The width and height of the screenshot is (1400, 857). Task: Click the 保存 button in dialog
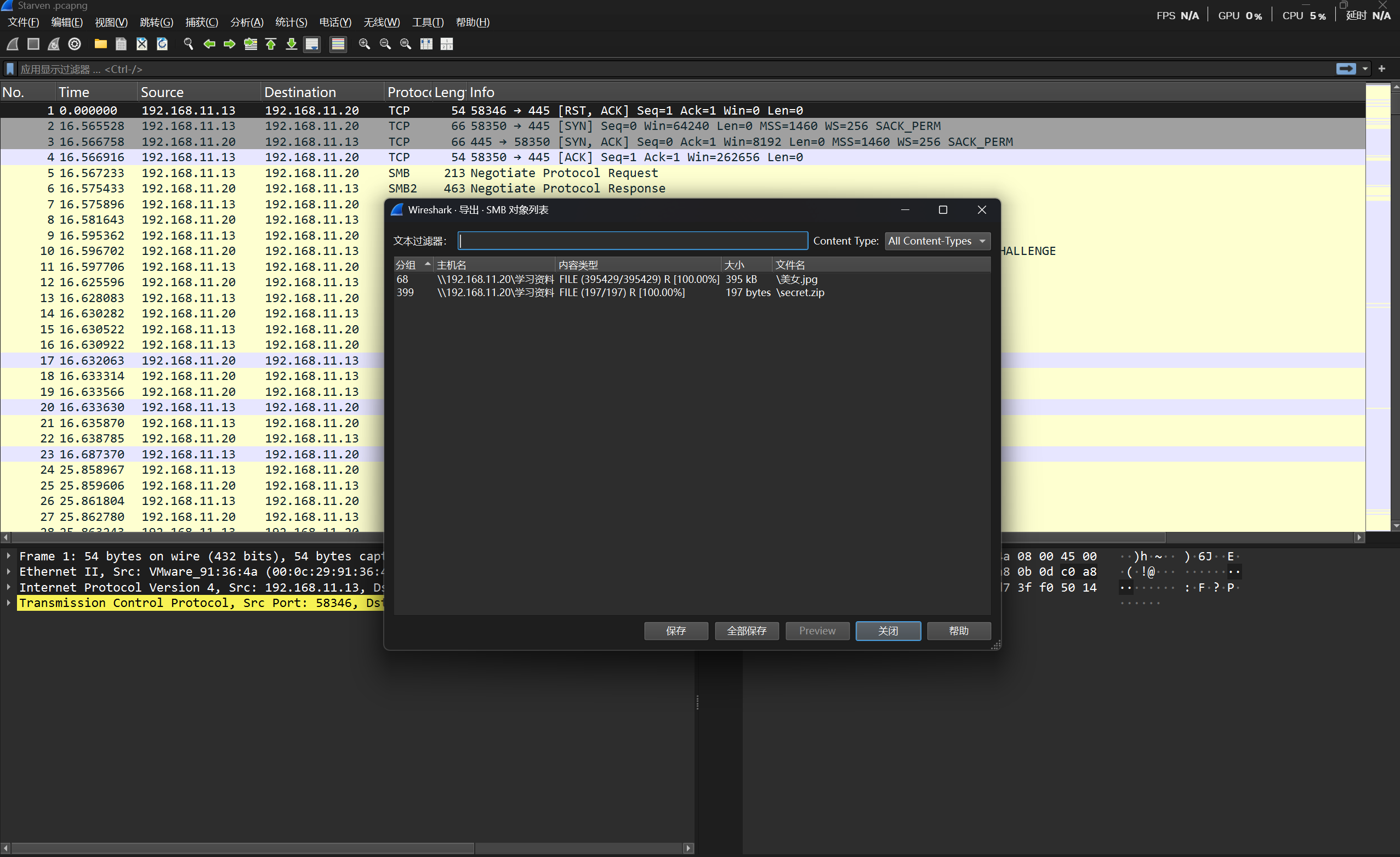point(675,630)
